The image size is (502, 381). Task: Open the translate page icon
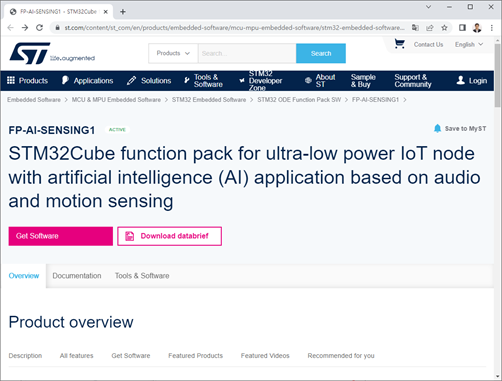415,28
